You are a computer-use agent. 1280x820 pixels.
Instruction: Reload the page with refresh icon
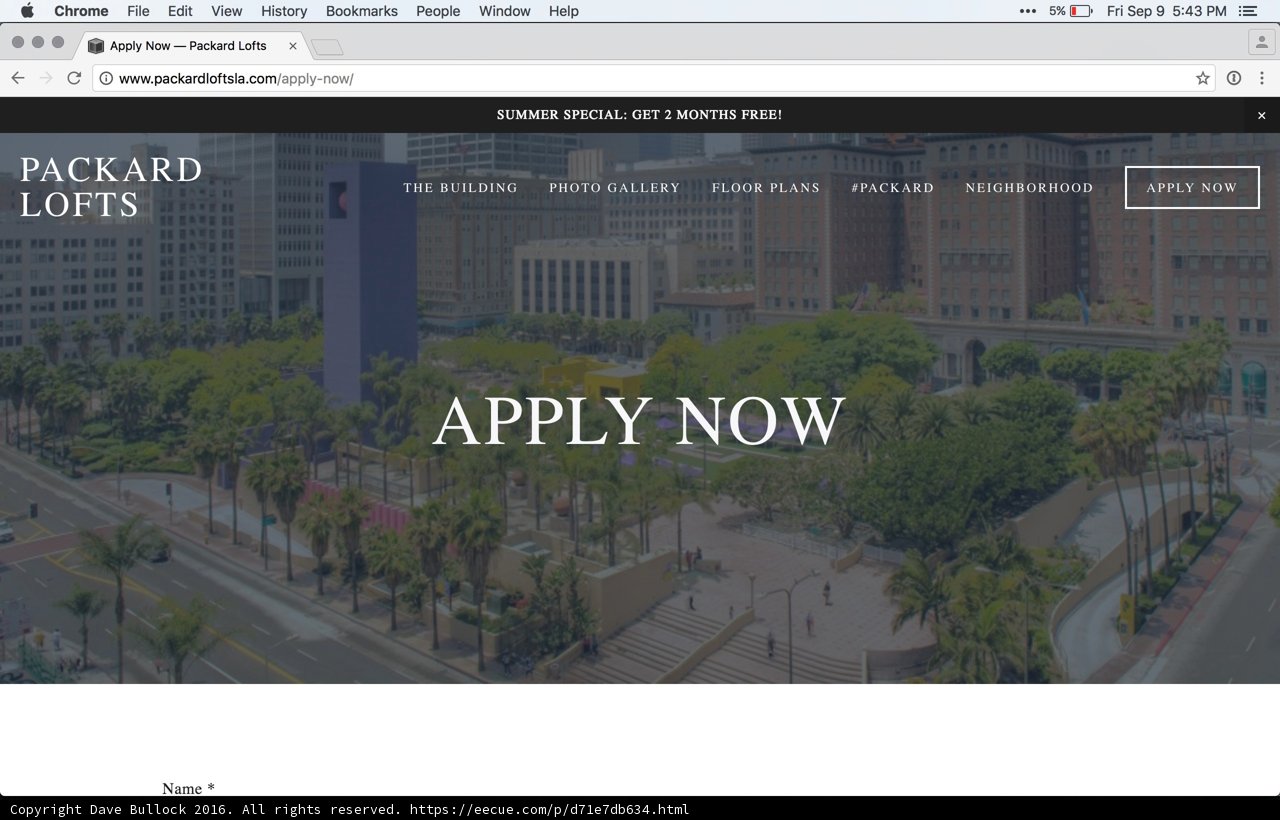(x=74, y=78)
